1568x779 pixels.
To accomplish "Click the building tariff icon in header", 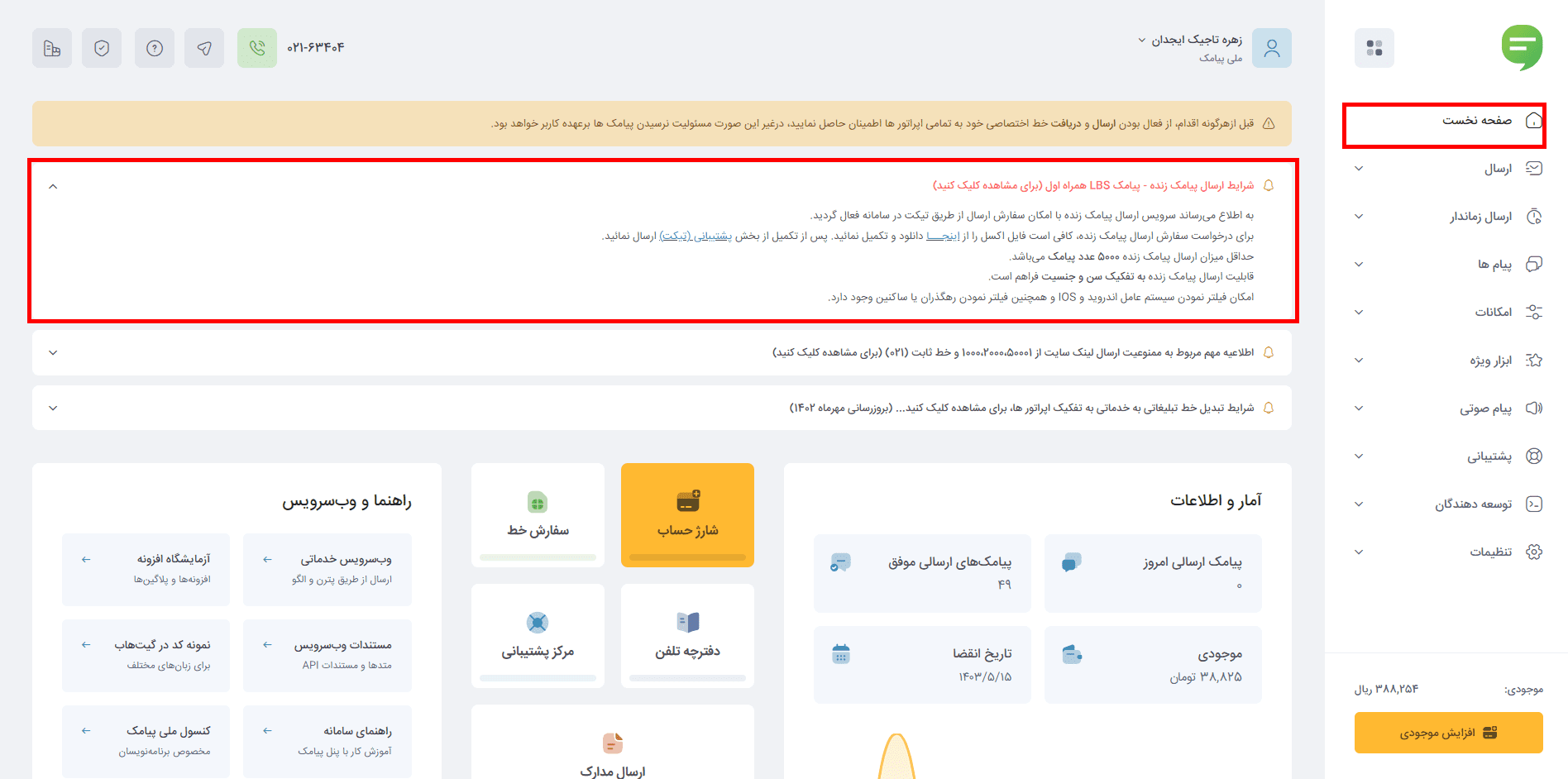I will pyautogui.click(x=52, y=48).
